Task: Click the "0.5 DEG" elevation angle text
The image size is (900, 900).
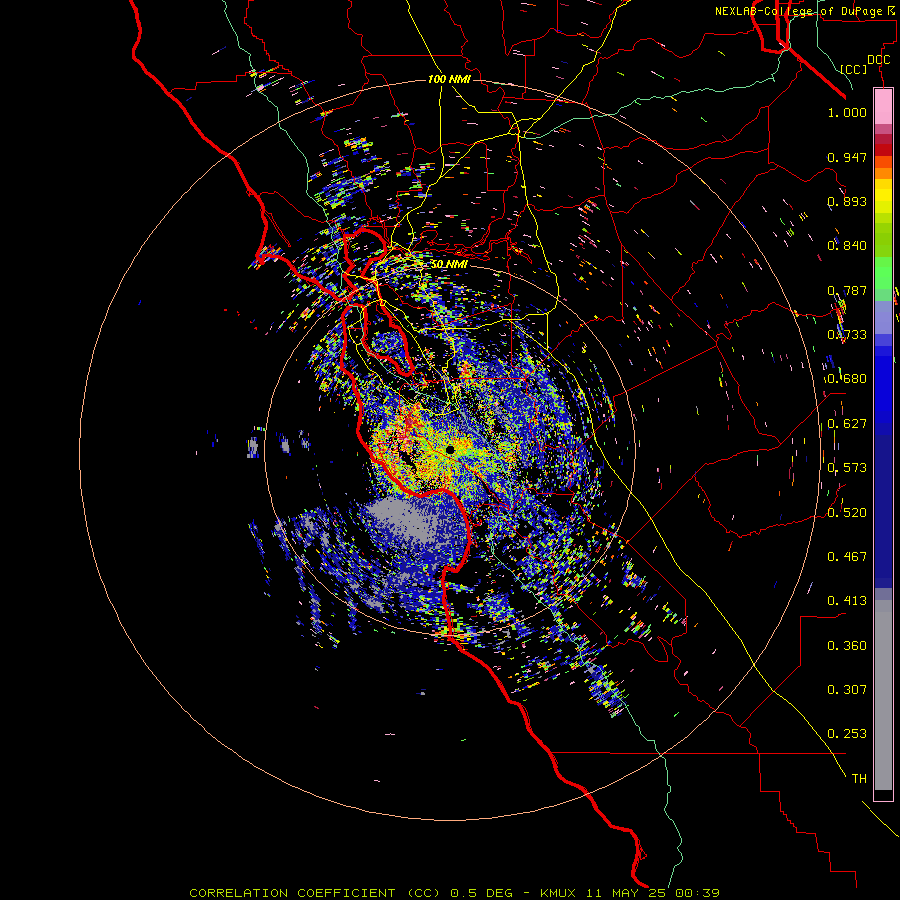Action: click(x=481, y=893)
